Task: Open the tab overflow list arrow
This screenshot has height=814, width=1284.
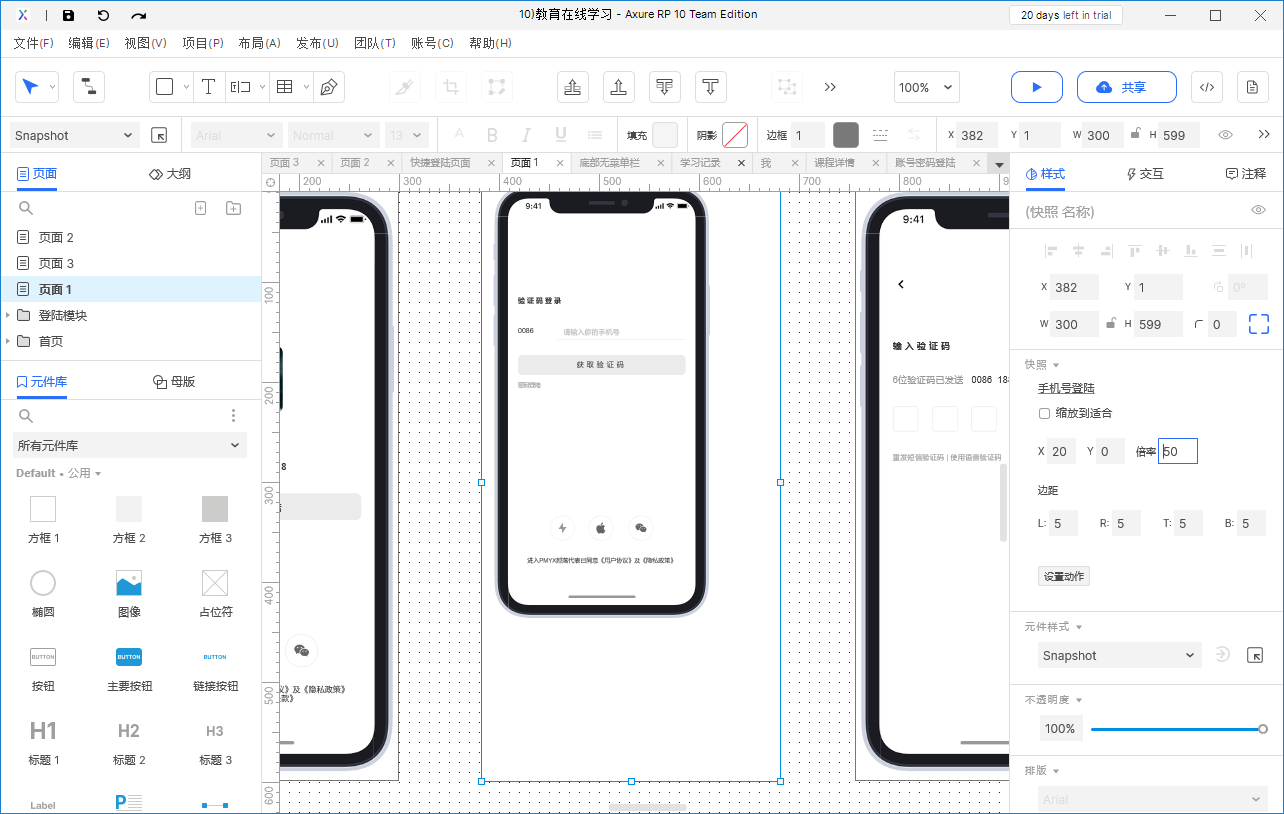Action: tap(998, 164)
